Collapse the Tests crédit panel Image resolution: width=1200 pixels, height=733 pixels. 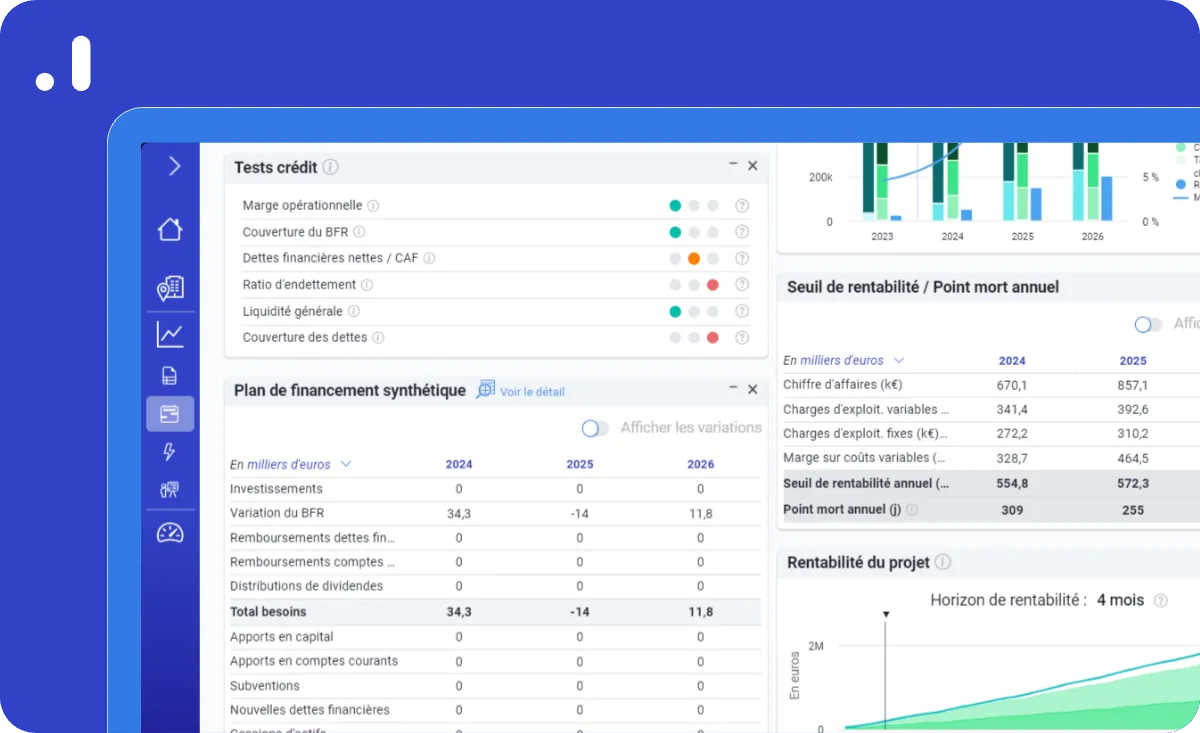coord(733,164)
